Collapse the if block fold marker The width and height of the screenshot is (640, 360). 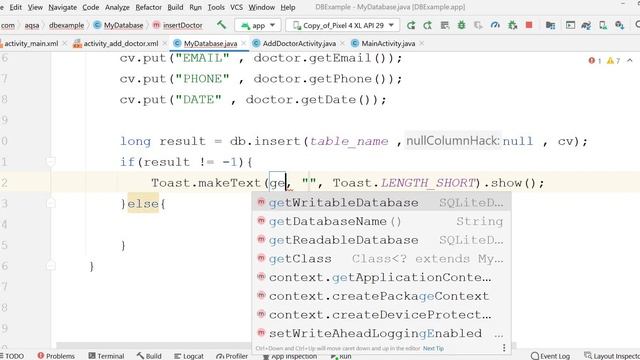click(x=51, y=162)
